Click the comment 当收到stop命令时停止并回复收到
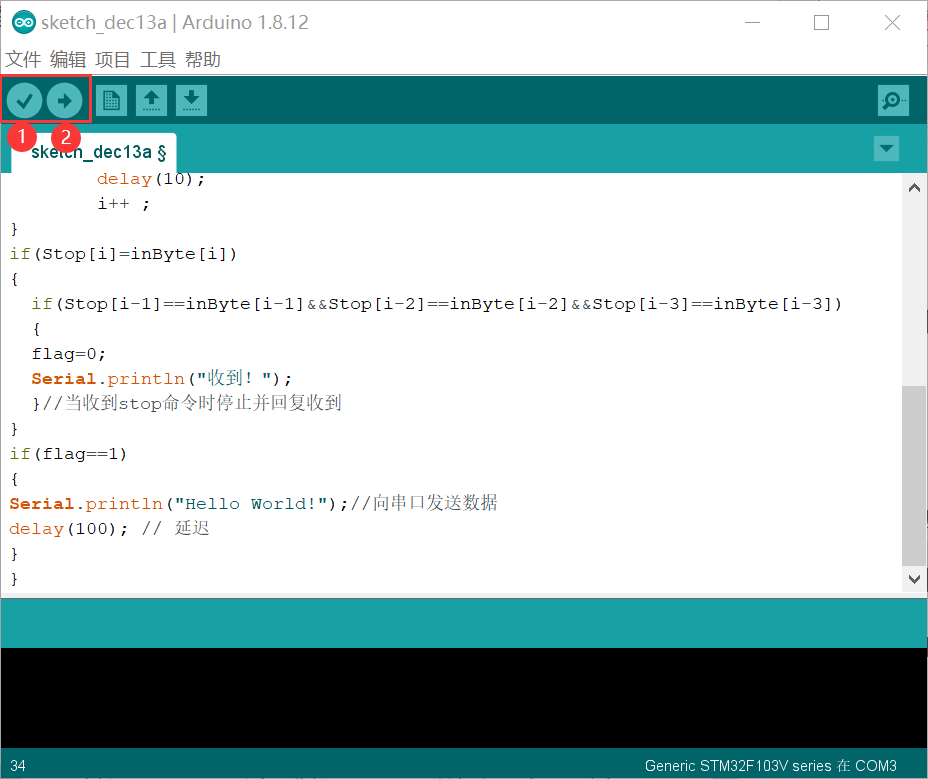This screenshot has width=928, height=779. pyautogui.click(x=192, y=404)
